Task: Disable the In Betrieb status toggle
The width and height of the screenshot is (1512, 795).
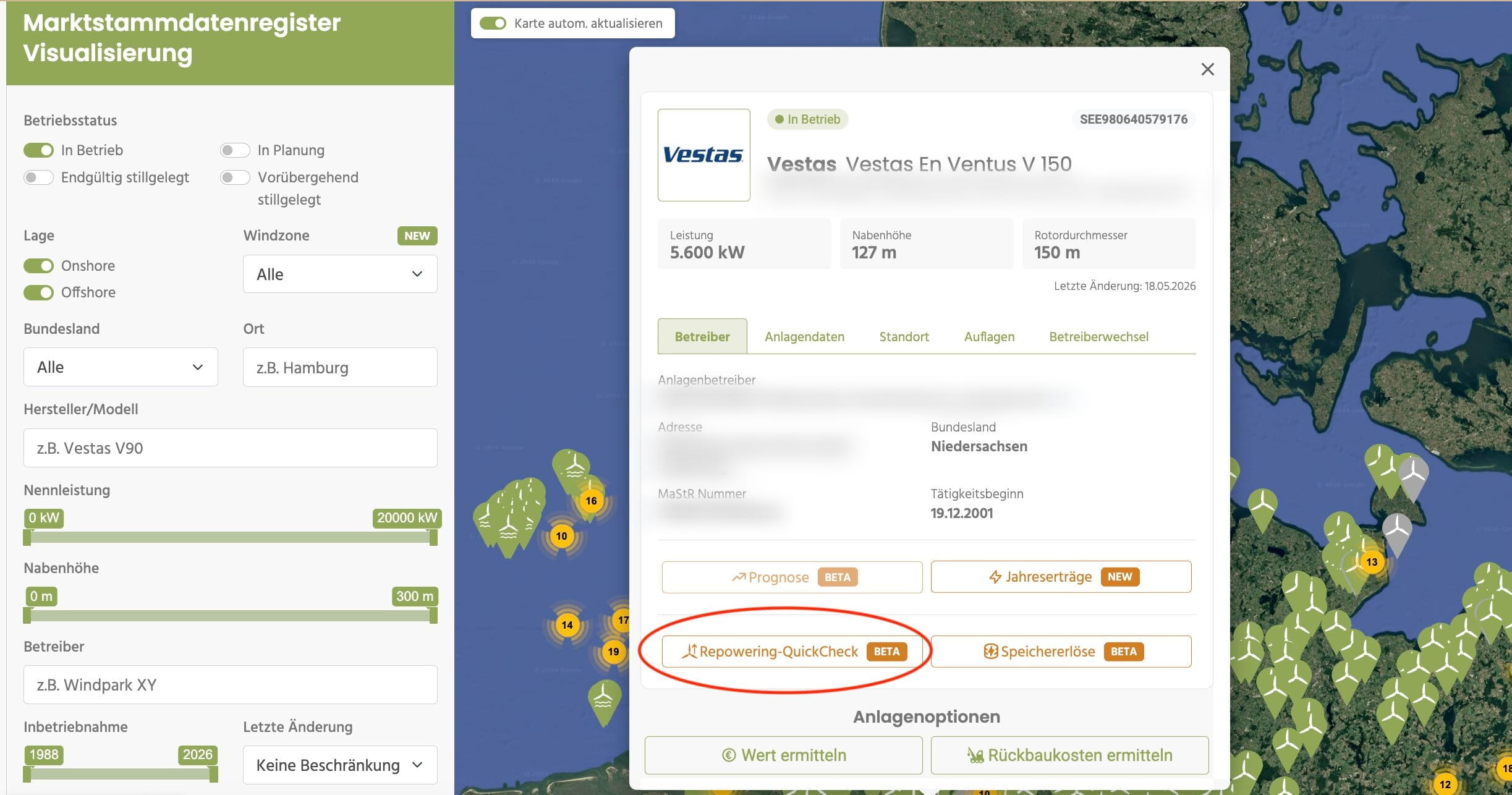Action: pos(38,150)
